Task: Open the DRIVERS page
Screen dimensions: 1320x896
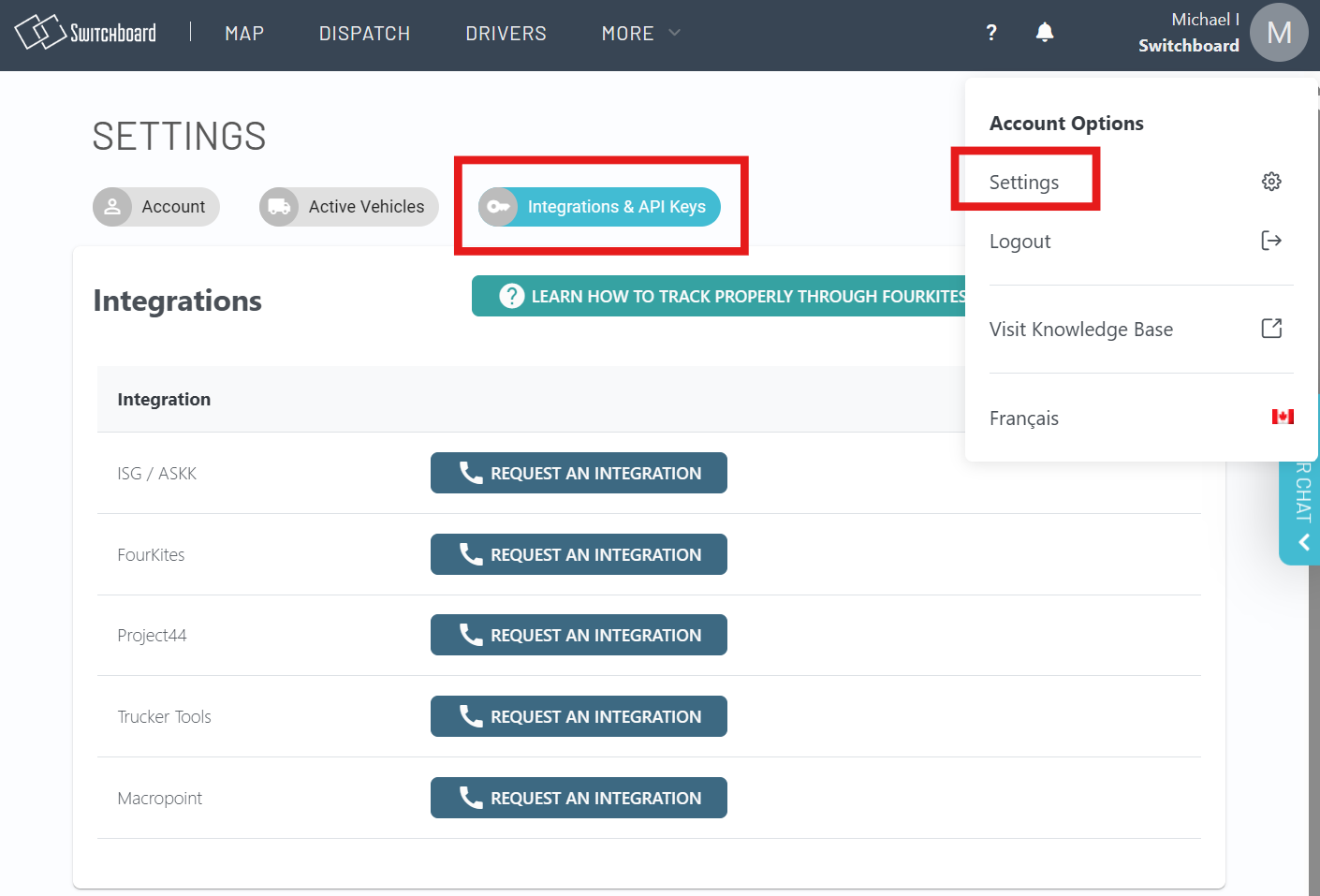Action: (506, 34)
